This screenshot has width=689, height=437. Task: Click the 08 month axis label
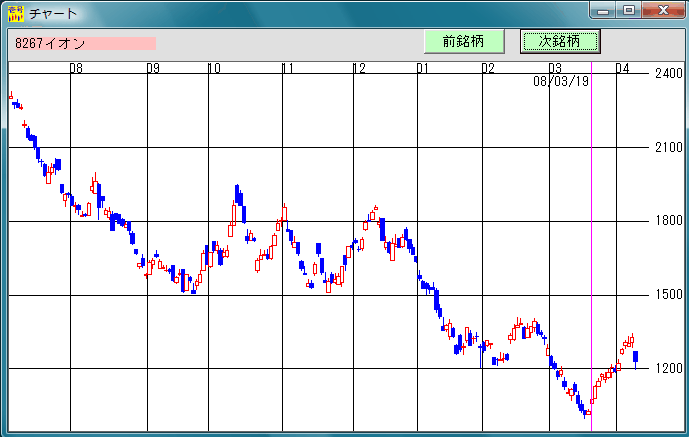pyautogui.click(x=76, y=68)
